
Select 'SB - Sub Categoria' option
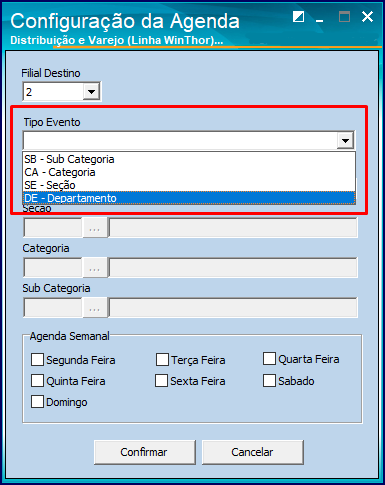[x=189, y=159]
